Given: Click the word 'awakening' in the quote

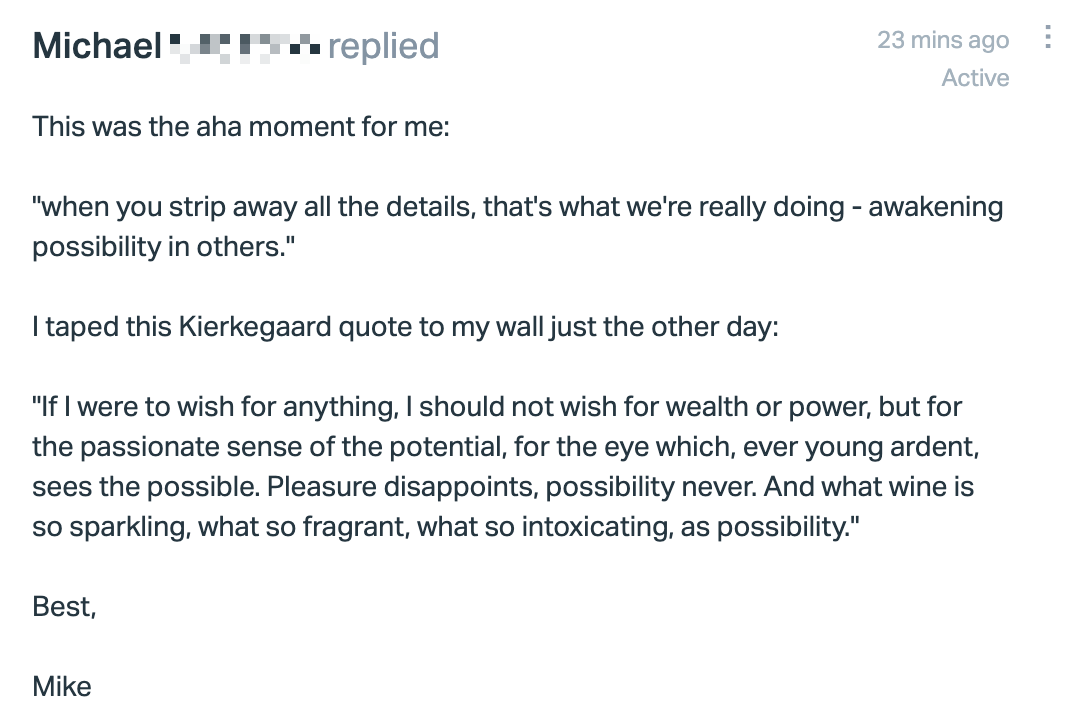Looking at the screenshot, I should tap(935, 207).
